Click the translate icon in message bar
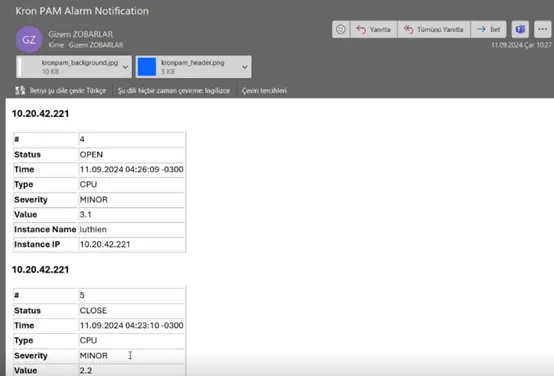The image size is (554, 376). click(x=20, y=90)
